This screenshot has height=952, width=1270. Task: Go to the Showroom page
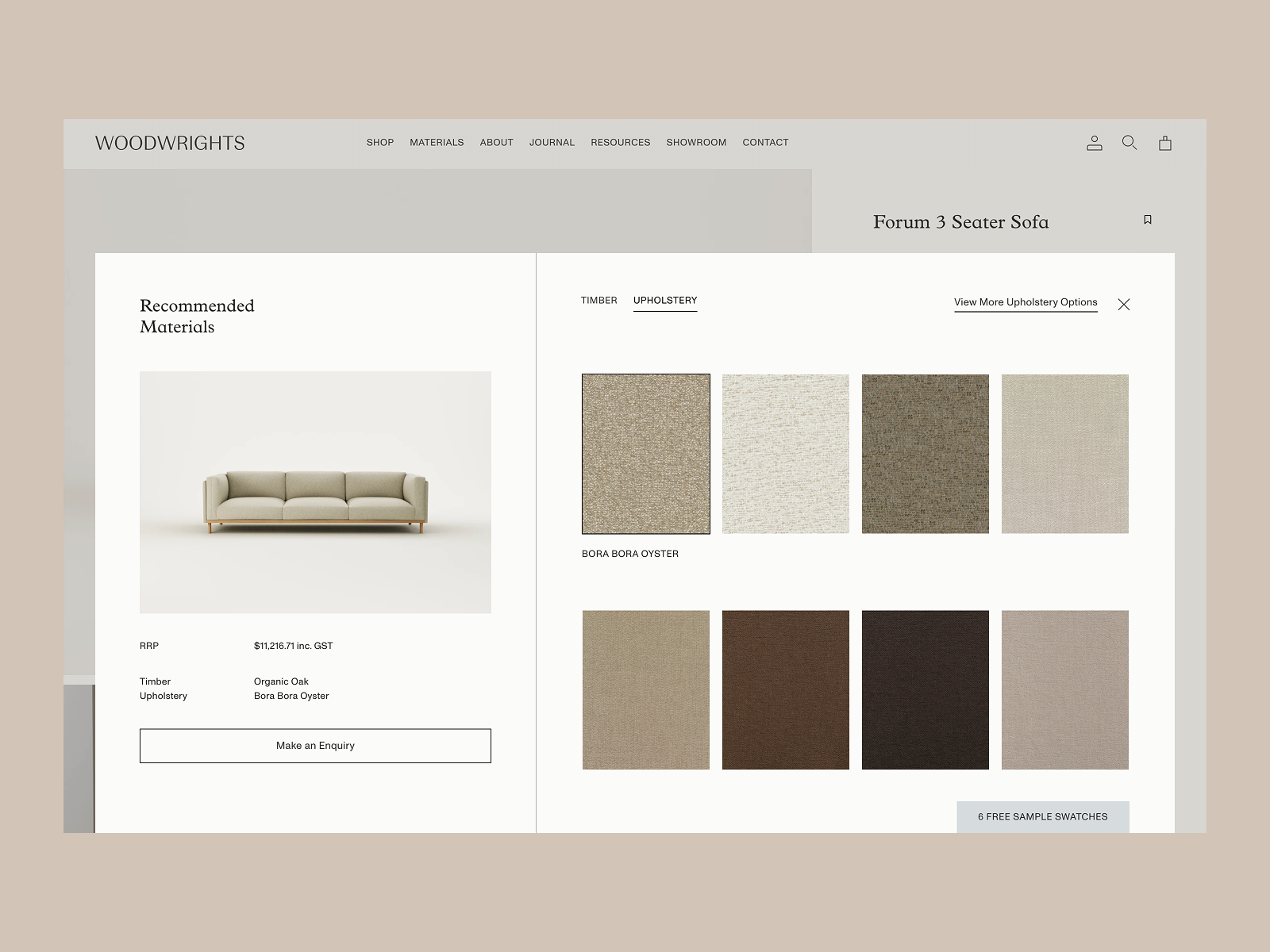pos(697,143)
